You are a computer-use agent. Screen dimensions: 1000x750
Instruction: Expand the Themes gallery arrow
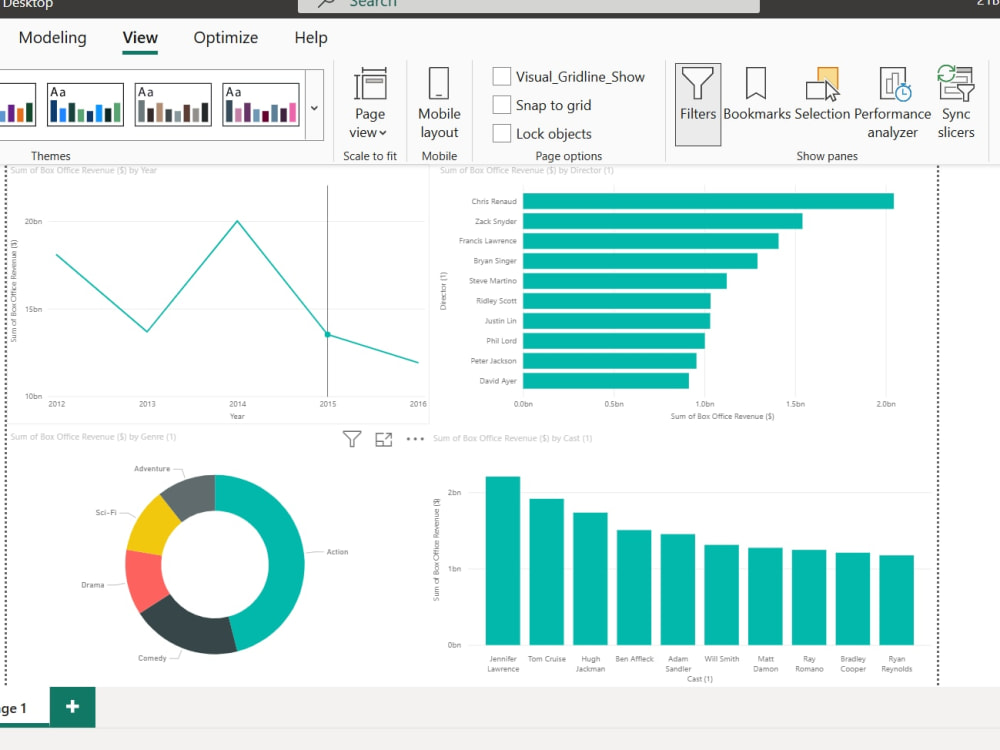314,106
